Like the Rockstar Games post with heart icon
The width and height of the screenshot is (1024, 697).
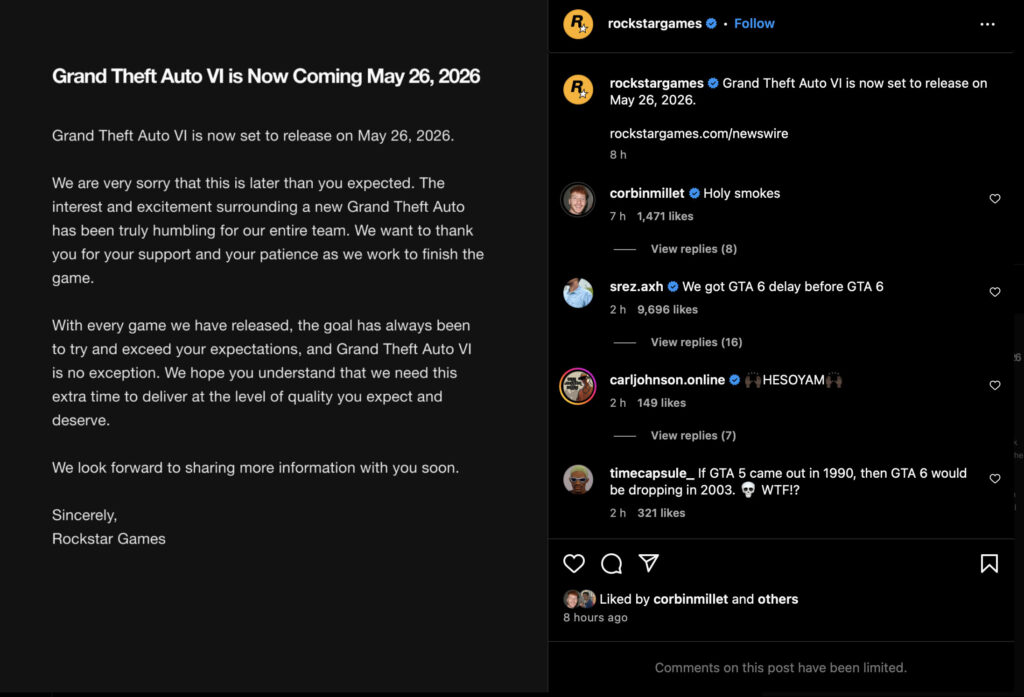(x=574, y=564)
